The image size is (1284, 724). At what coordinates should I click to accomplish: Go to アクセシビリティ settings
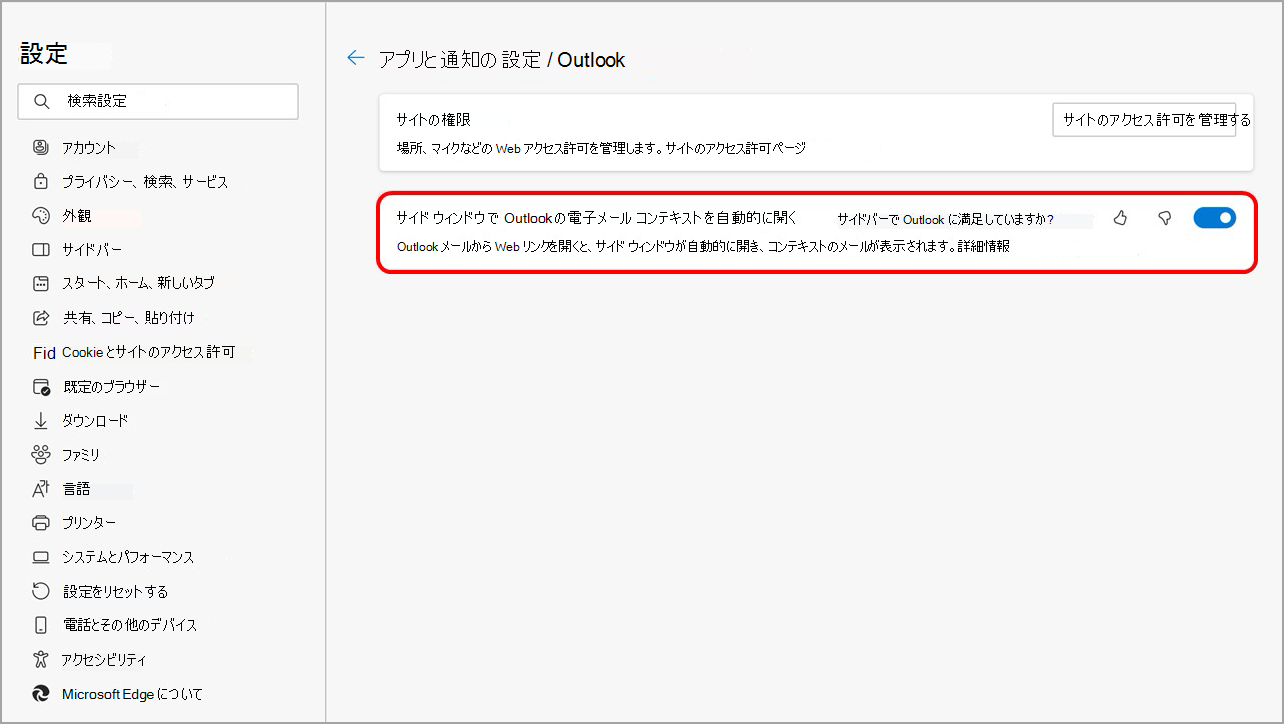pyautogui.click(x=104, y=659)
